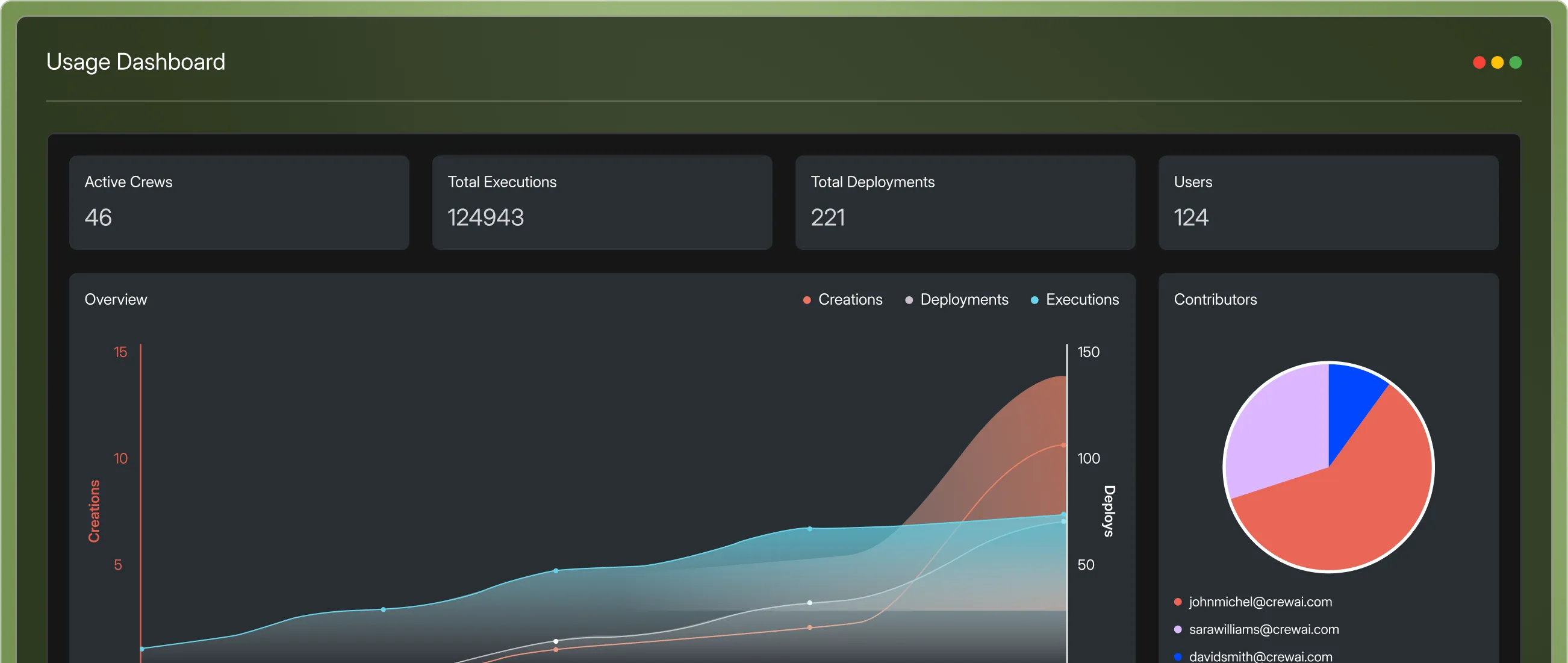Click the Overview chart heading
1568x663 pixels.
116,299
